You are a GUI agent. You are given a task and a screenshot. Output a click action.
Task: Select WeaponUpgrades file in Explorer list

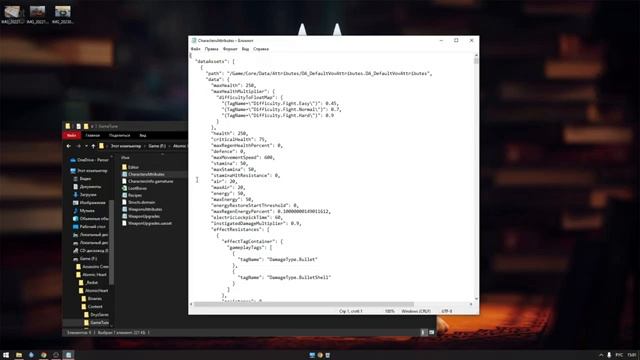pyautogui.click(x=141, y=216)
